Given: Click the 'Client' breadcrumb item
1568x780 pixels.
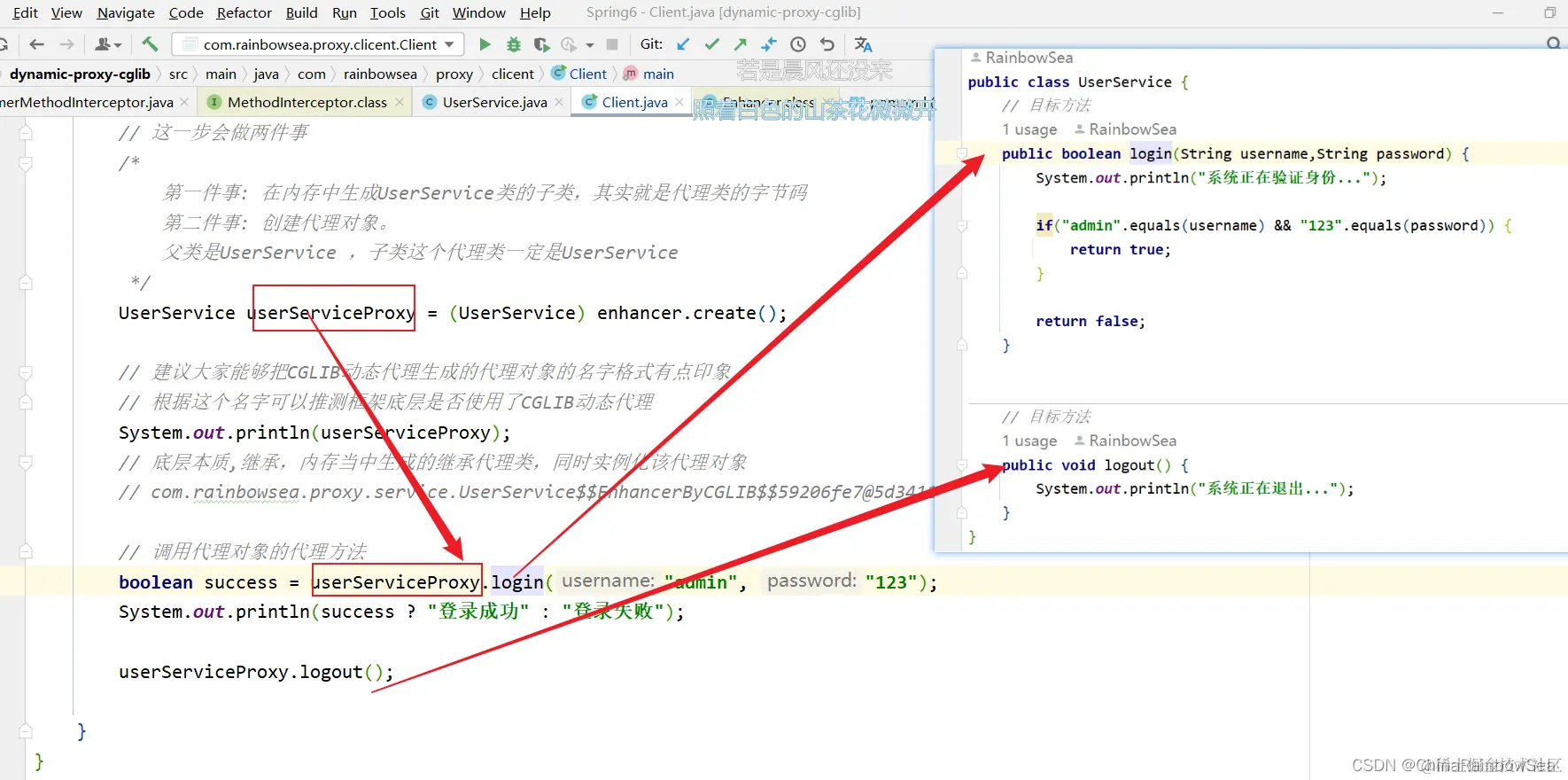Looking at the screenshot, I should [588, 74].
